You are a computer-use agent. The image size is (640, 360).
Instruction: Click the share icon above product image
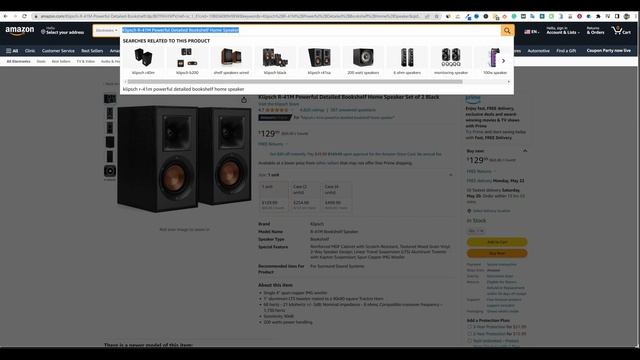click(244, 100)
